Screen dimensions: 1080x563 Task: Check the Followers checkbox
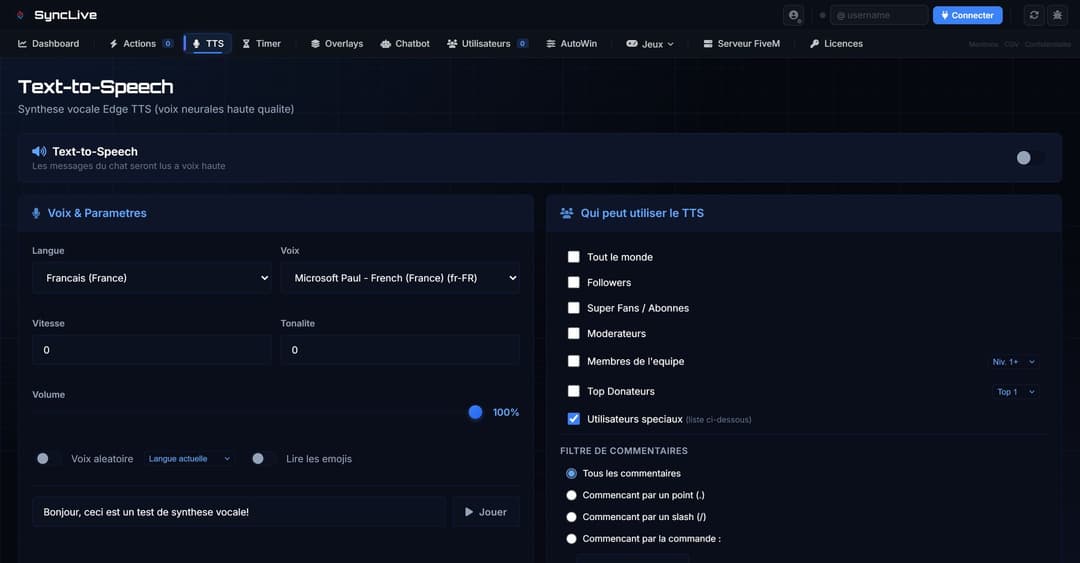coord(574,283)
